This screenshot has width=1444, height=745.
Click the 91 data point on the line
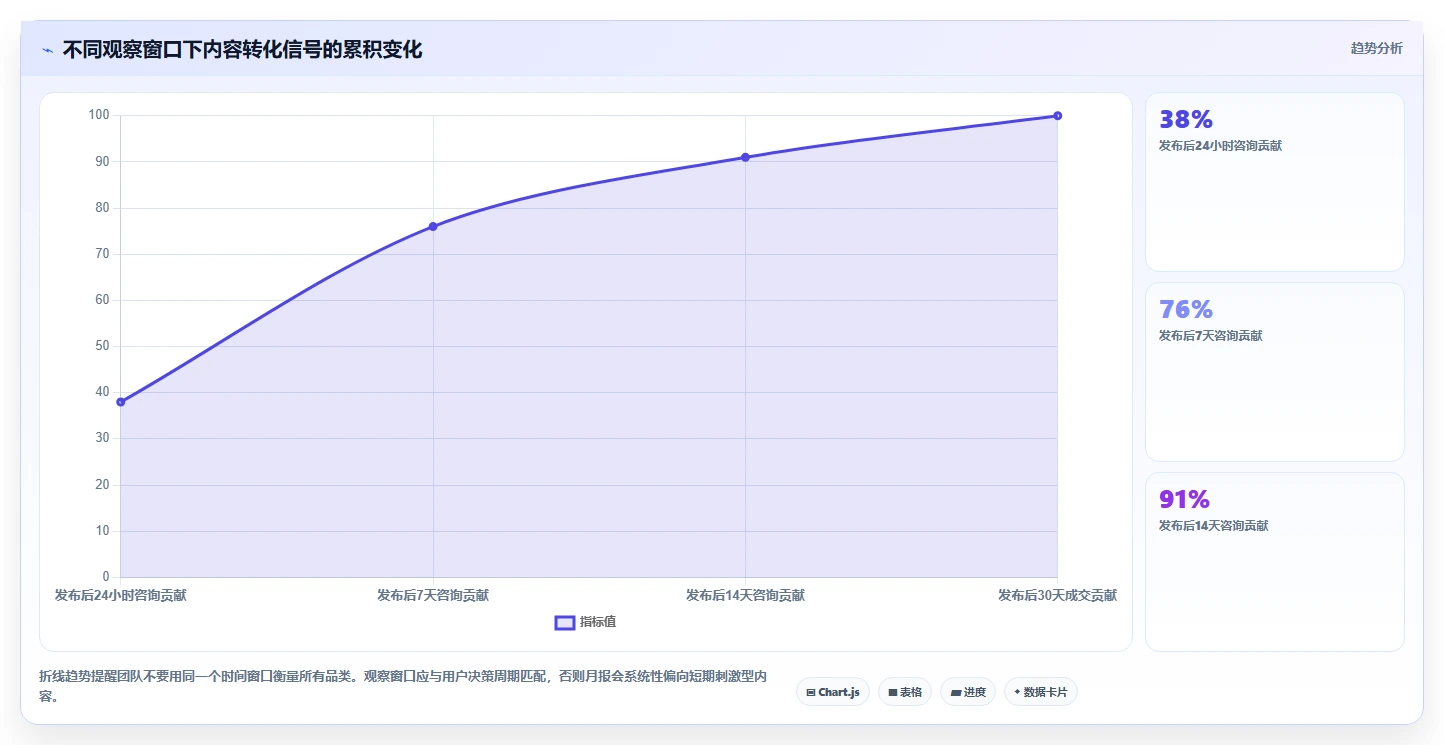pyautogui.click(x=745, y=157)
